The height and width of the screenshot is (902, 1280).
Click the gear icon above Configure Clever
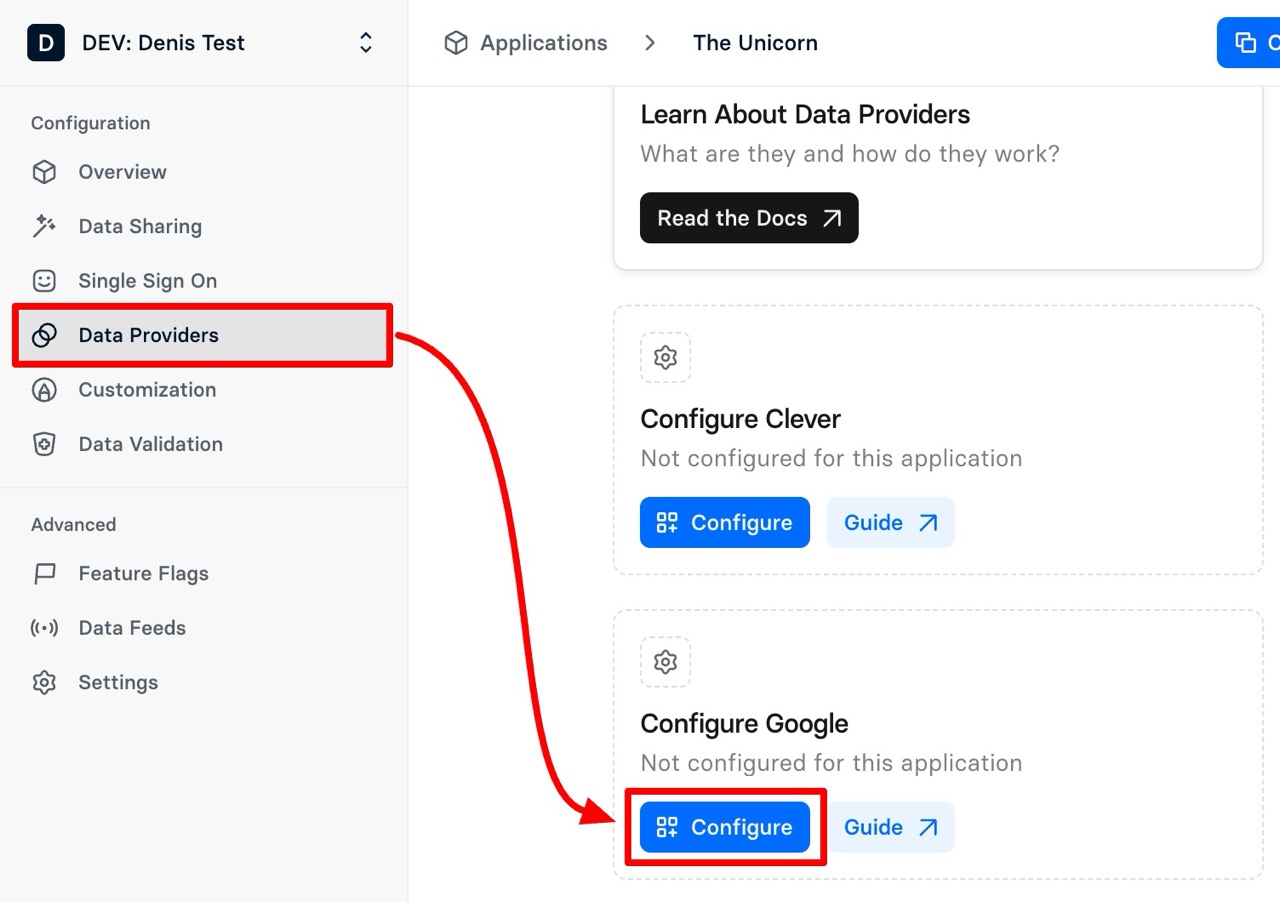coord(665,357)
